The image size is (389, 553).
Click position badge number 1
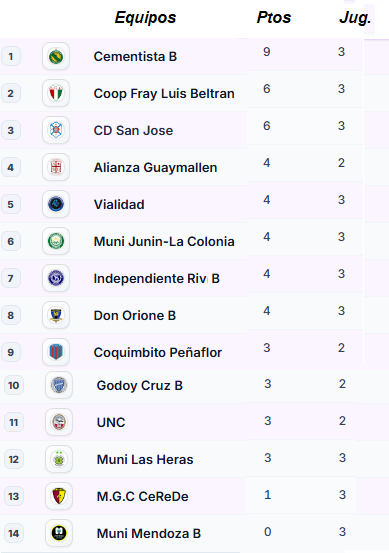11,56
